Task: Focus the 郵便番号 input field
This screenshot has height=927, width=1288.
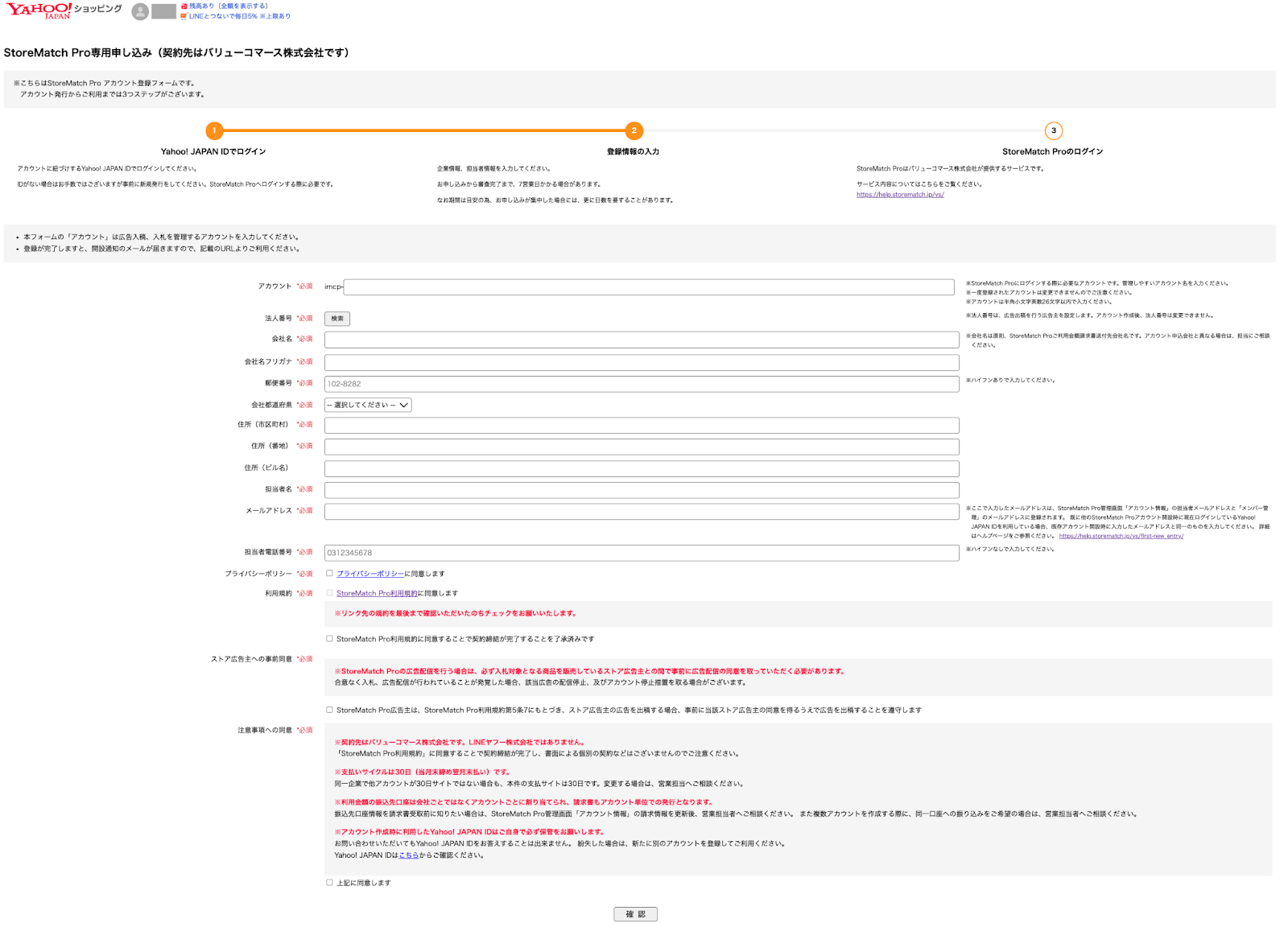Action: [642, 384]
